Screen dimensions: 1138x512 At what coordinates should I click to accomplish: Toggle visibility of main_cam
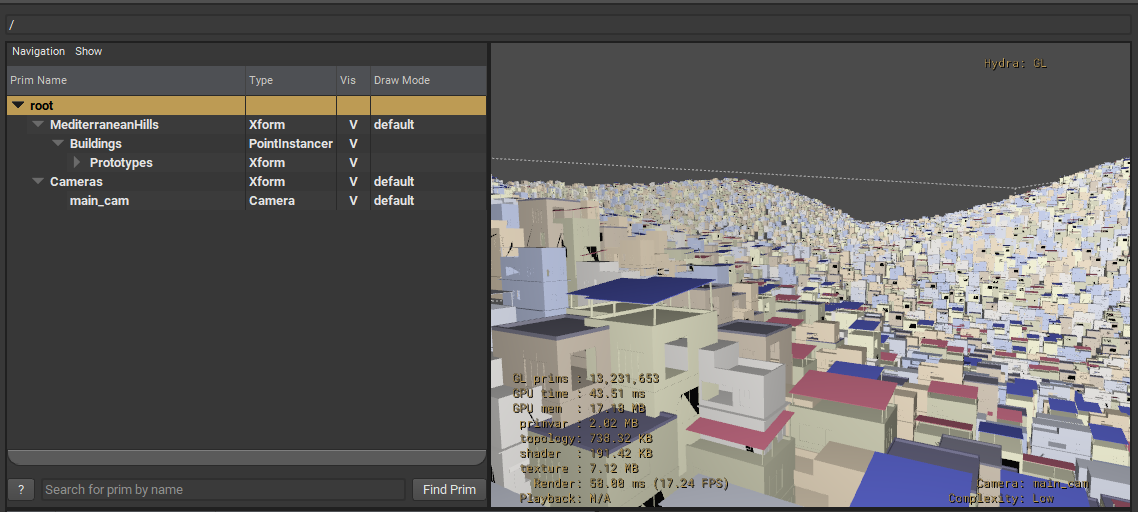[x=353, y=201]
